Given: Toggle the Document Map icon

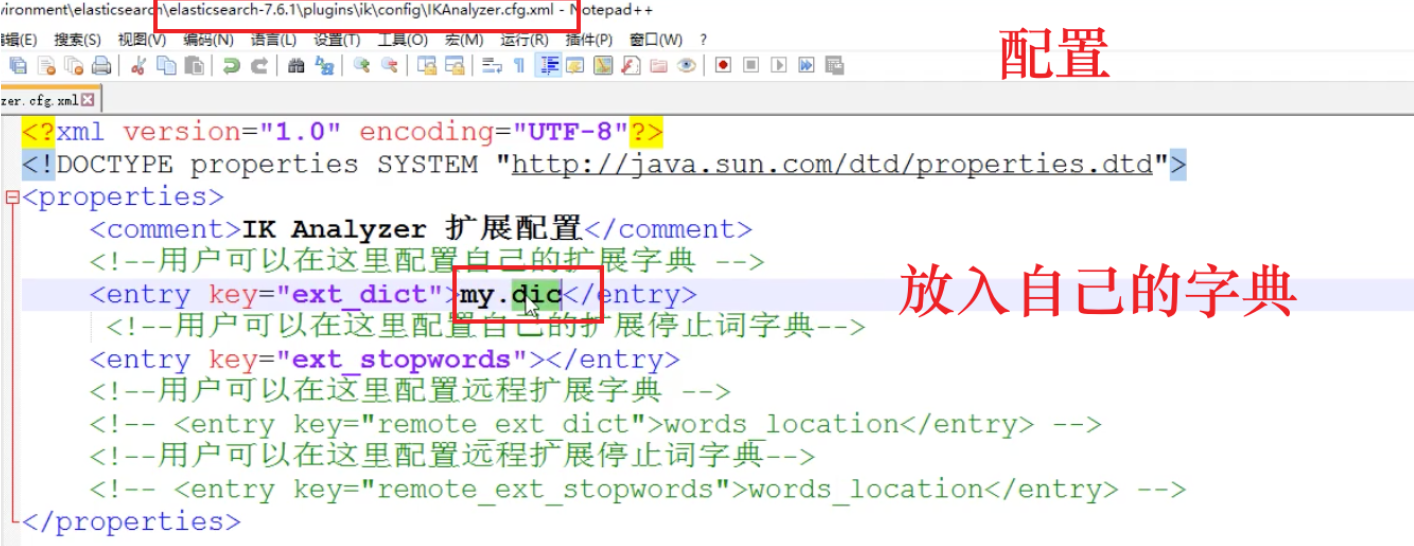Looking at the screenshot, I should coord(603,66).
